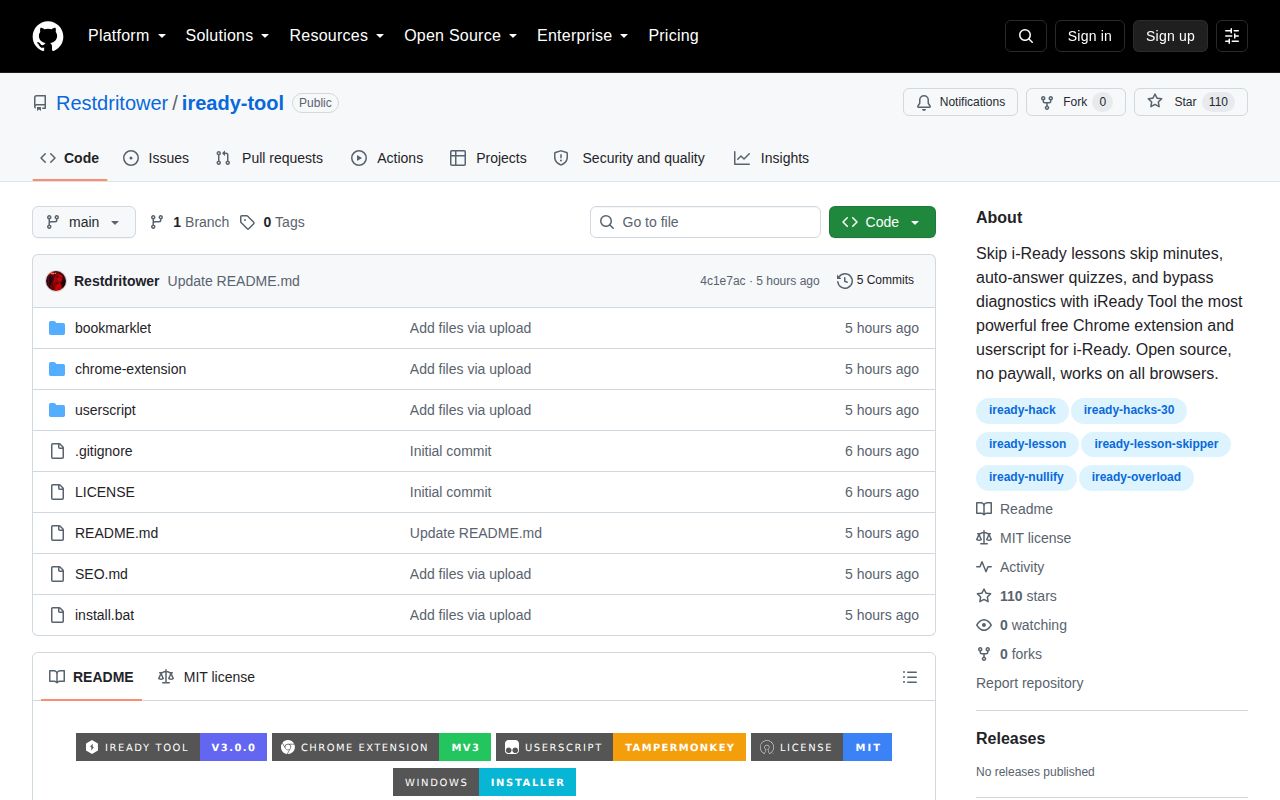
Task: Switch to the Pull requests tab
Action: tap(269, 158)
